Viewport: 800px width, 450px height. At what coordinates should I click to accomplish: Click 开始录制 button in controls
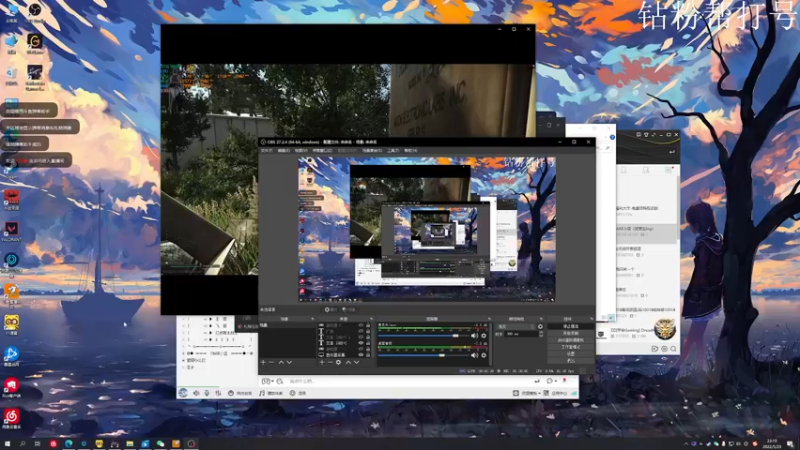point(570,333)
